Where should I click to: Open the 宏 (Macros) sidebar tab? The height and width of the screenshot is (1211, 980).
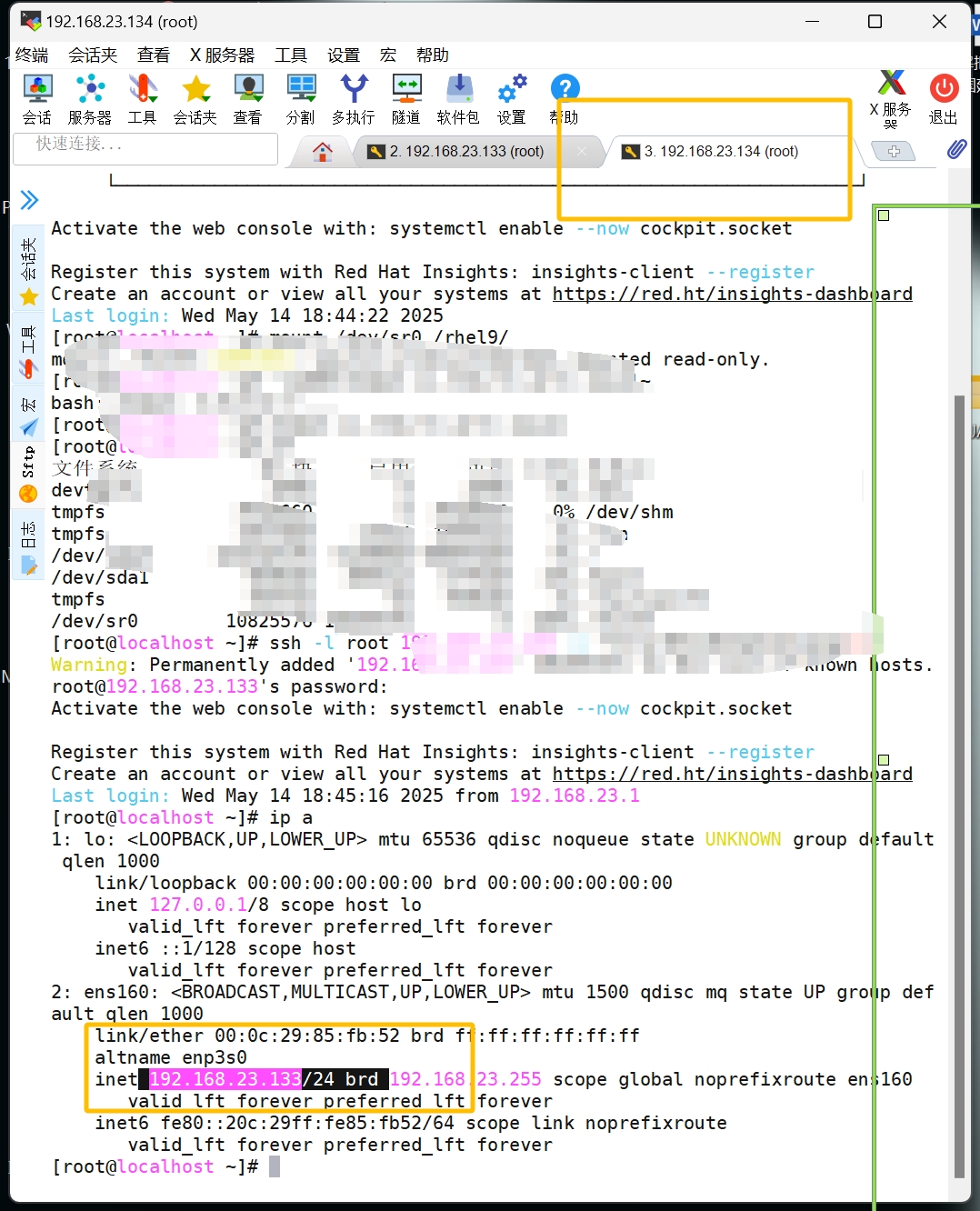pyautogui.click(x=28, y=417)
